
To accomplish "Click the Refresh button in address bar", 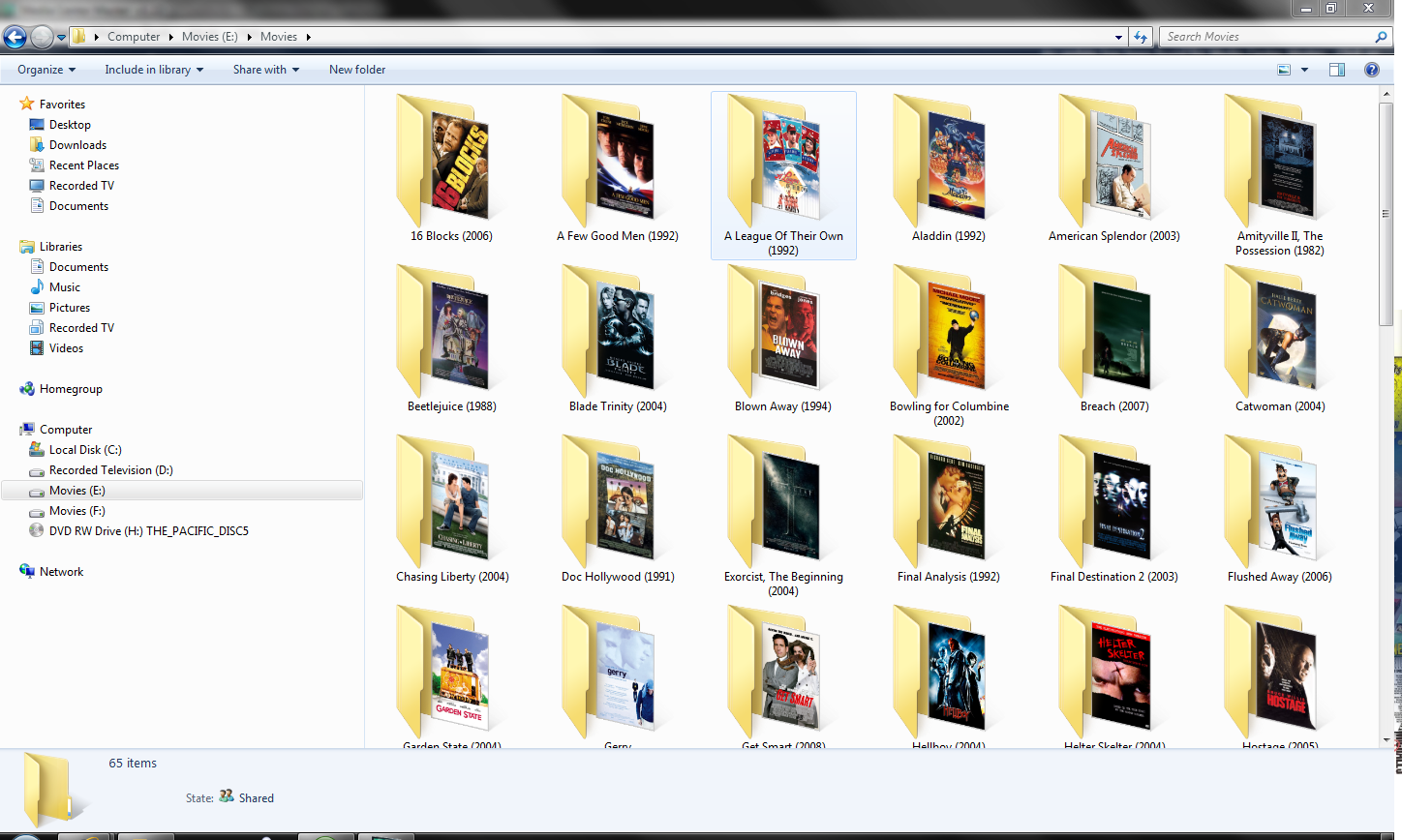I will click(1141, 38).
